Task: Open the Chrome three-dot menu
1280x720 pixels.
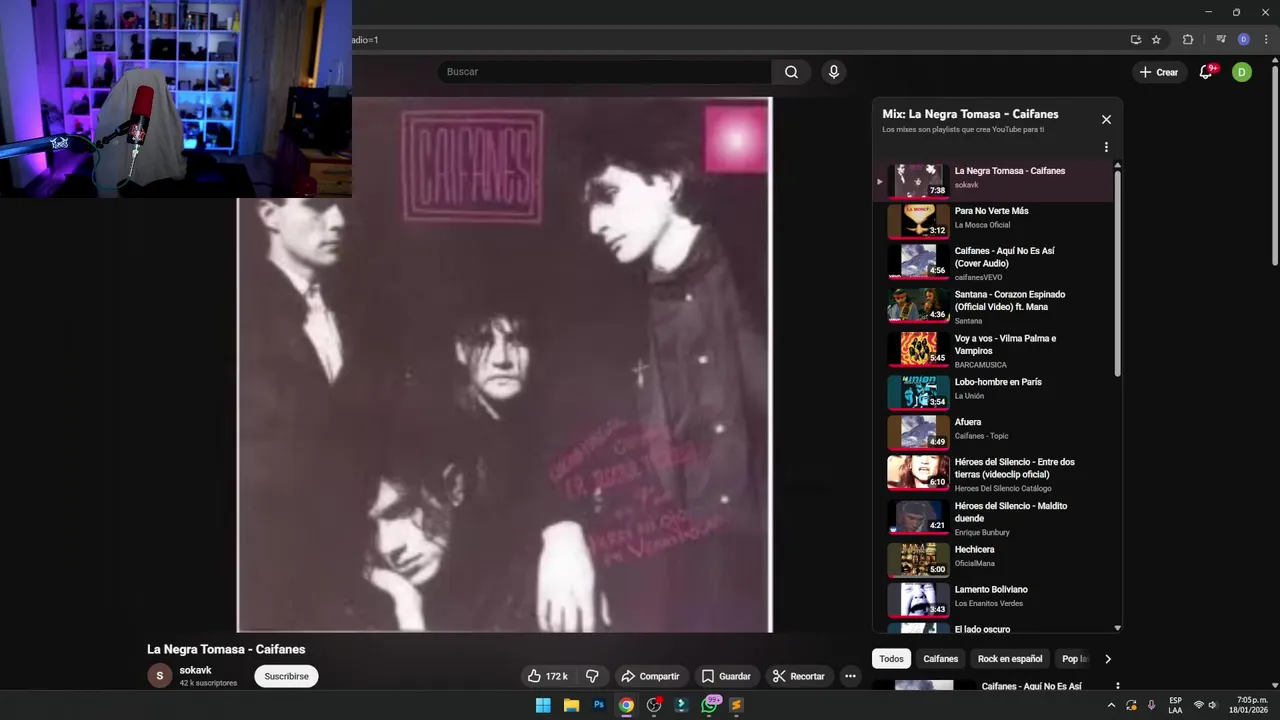Action: tap(1266, 40)
